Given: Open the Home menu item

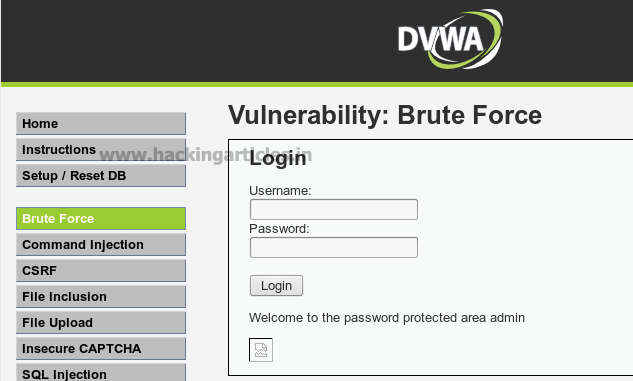Looking at the screenshot, I should point(101,124).
